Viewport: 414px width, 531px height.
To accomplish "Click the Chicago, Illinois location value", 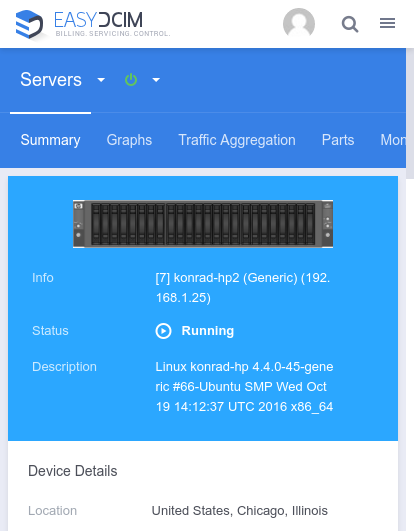I will (x=239, y=510).
